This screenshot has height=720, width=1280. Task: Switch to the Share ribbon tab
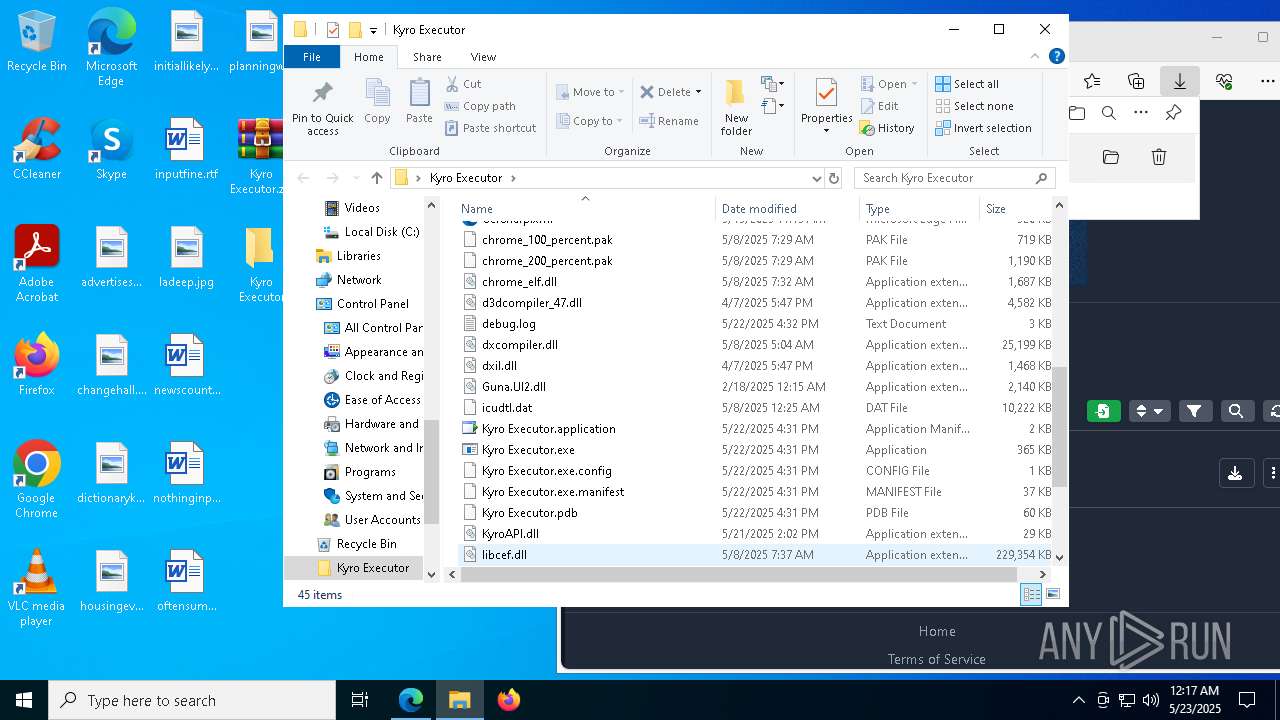point(427,57)
